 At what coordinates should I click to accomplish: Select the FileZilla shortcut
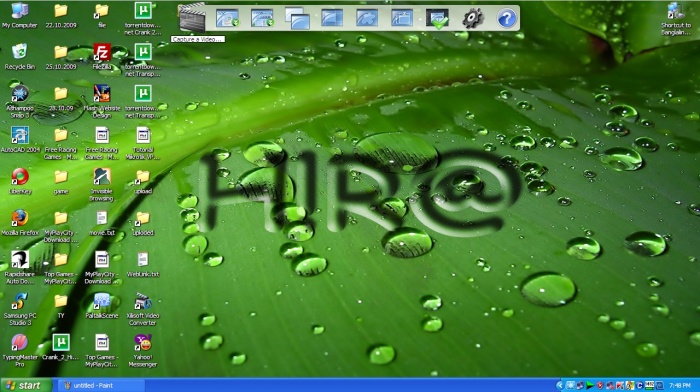(102, 57)
